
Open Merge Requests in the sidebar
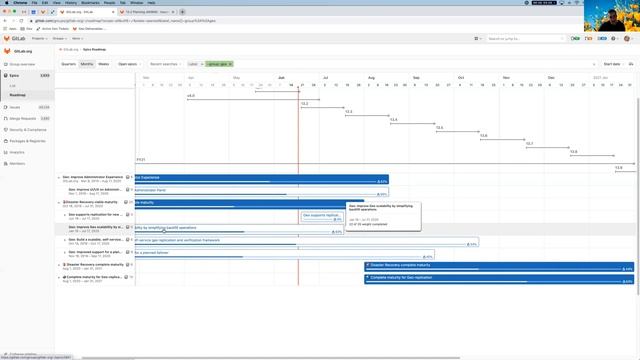tap(23, 118)
